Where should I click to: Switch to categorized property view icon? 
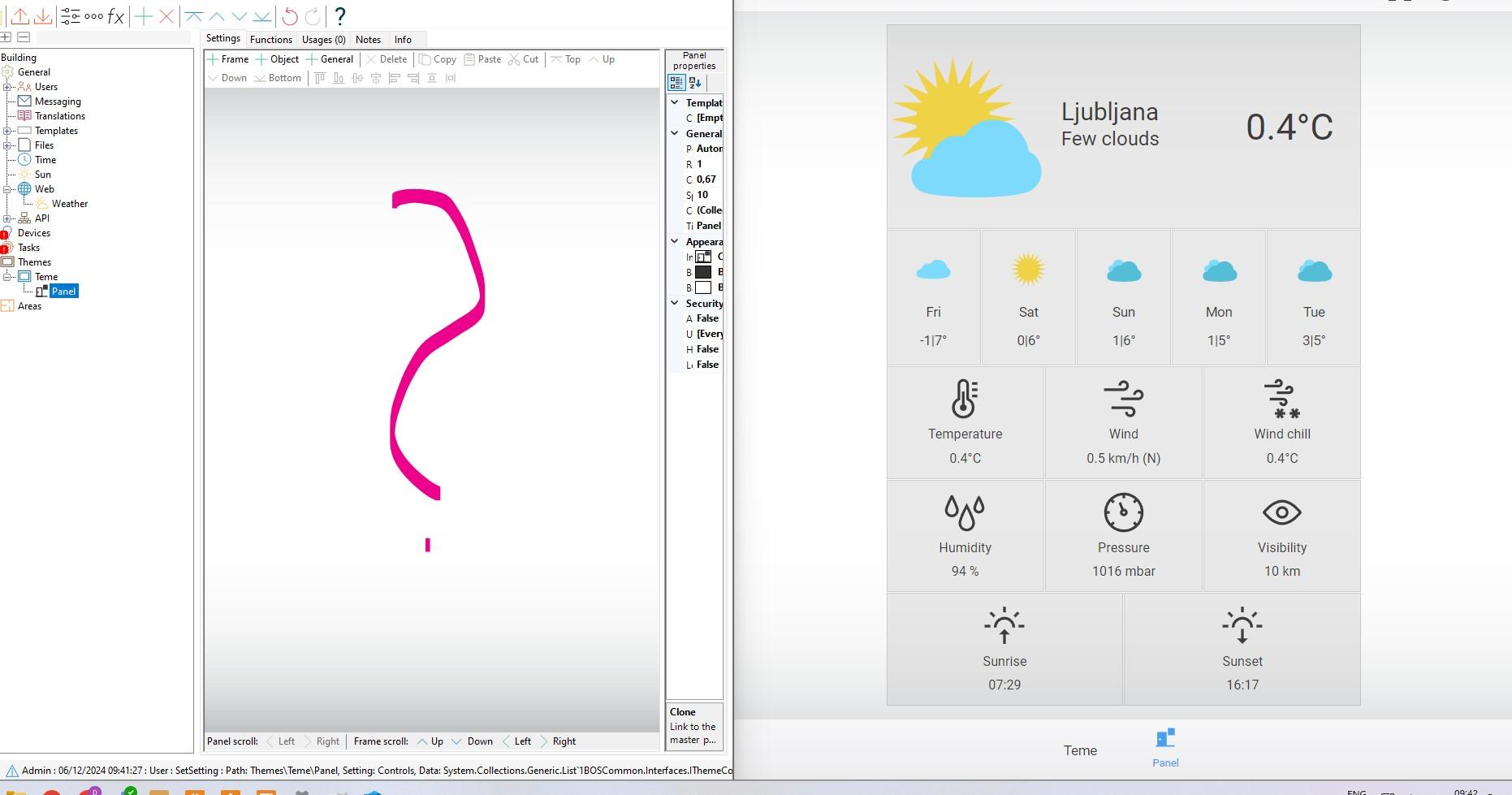676,83
